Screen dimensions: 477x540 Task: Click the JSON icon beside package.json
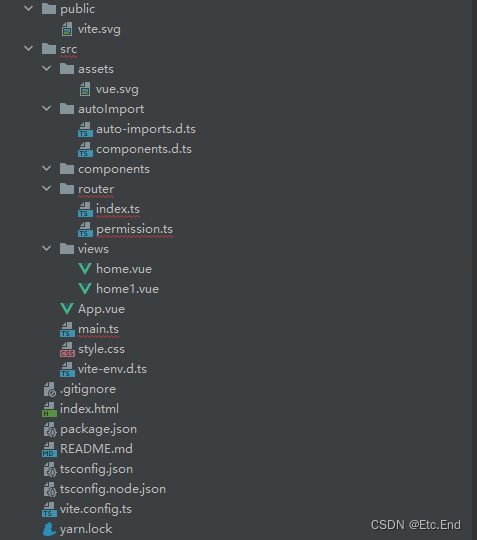coord(50,429)
